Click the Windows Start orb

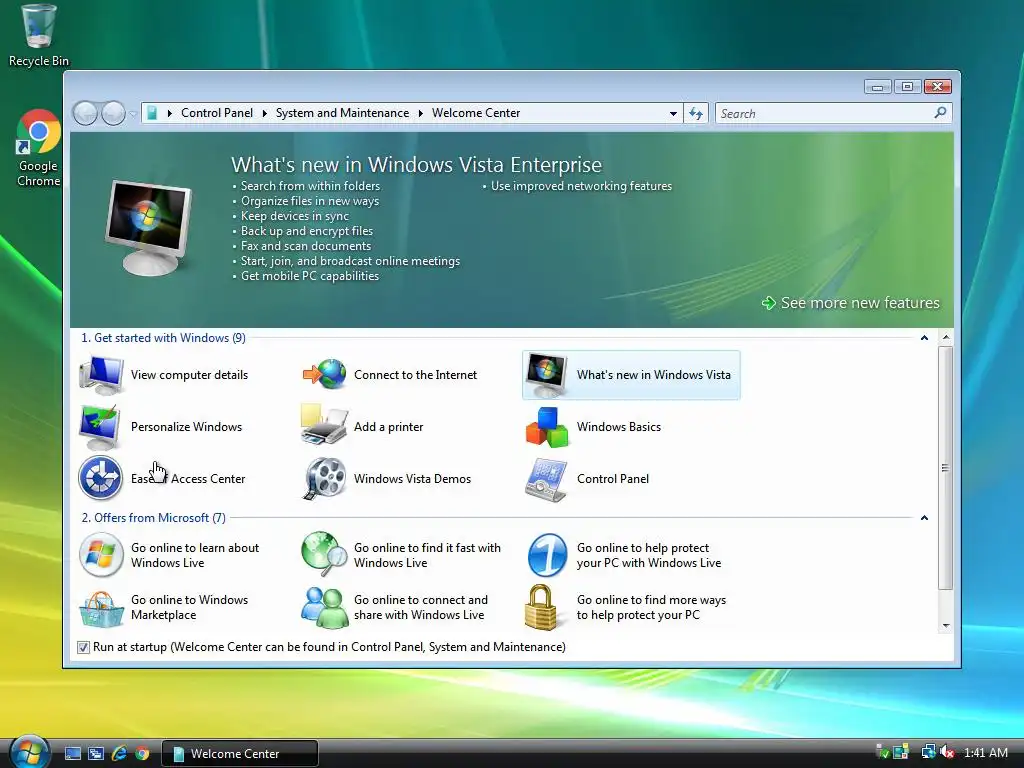point(29,751)
